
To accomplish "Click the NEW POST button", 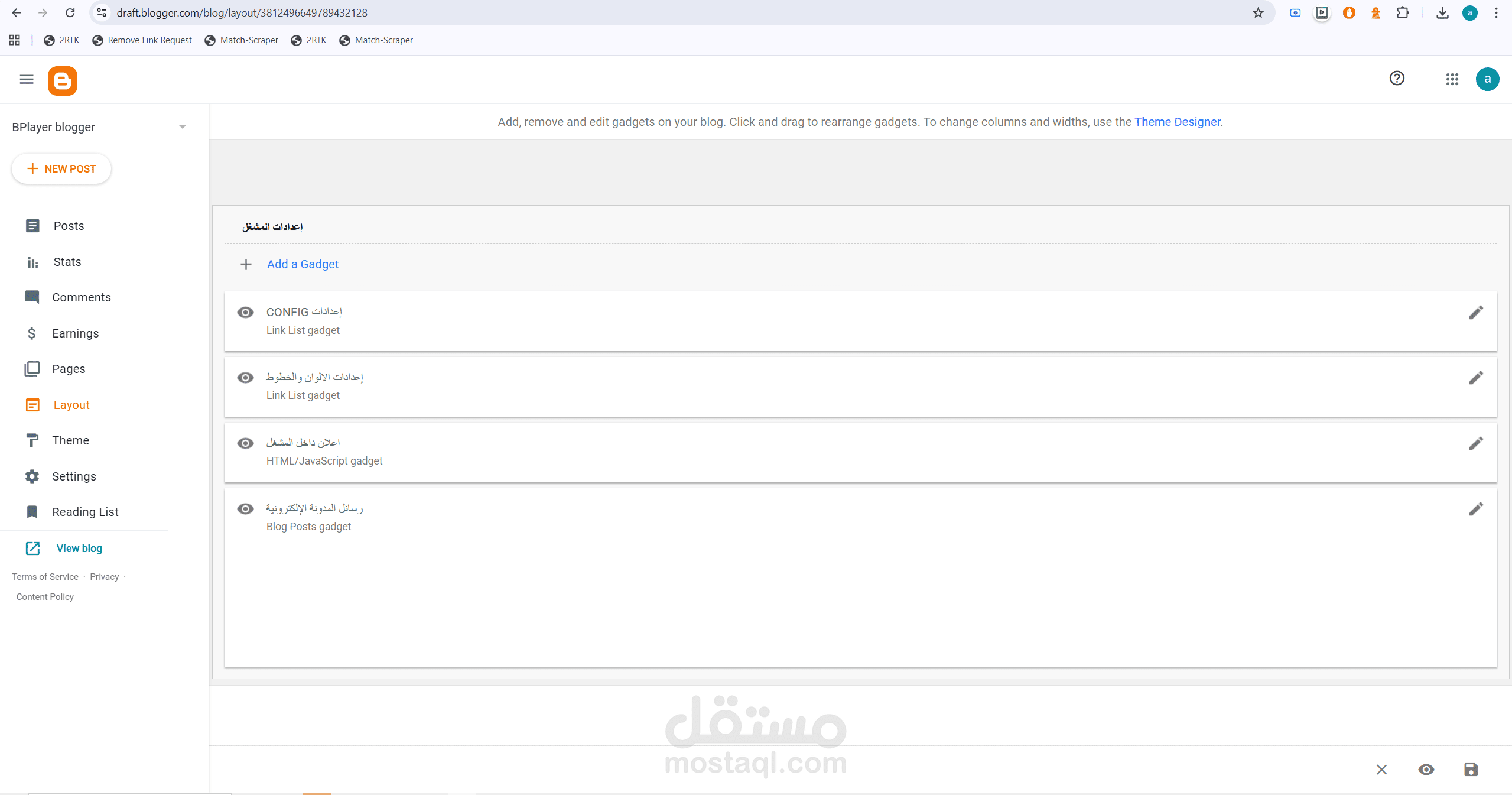I will tap(61, 169).
